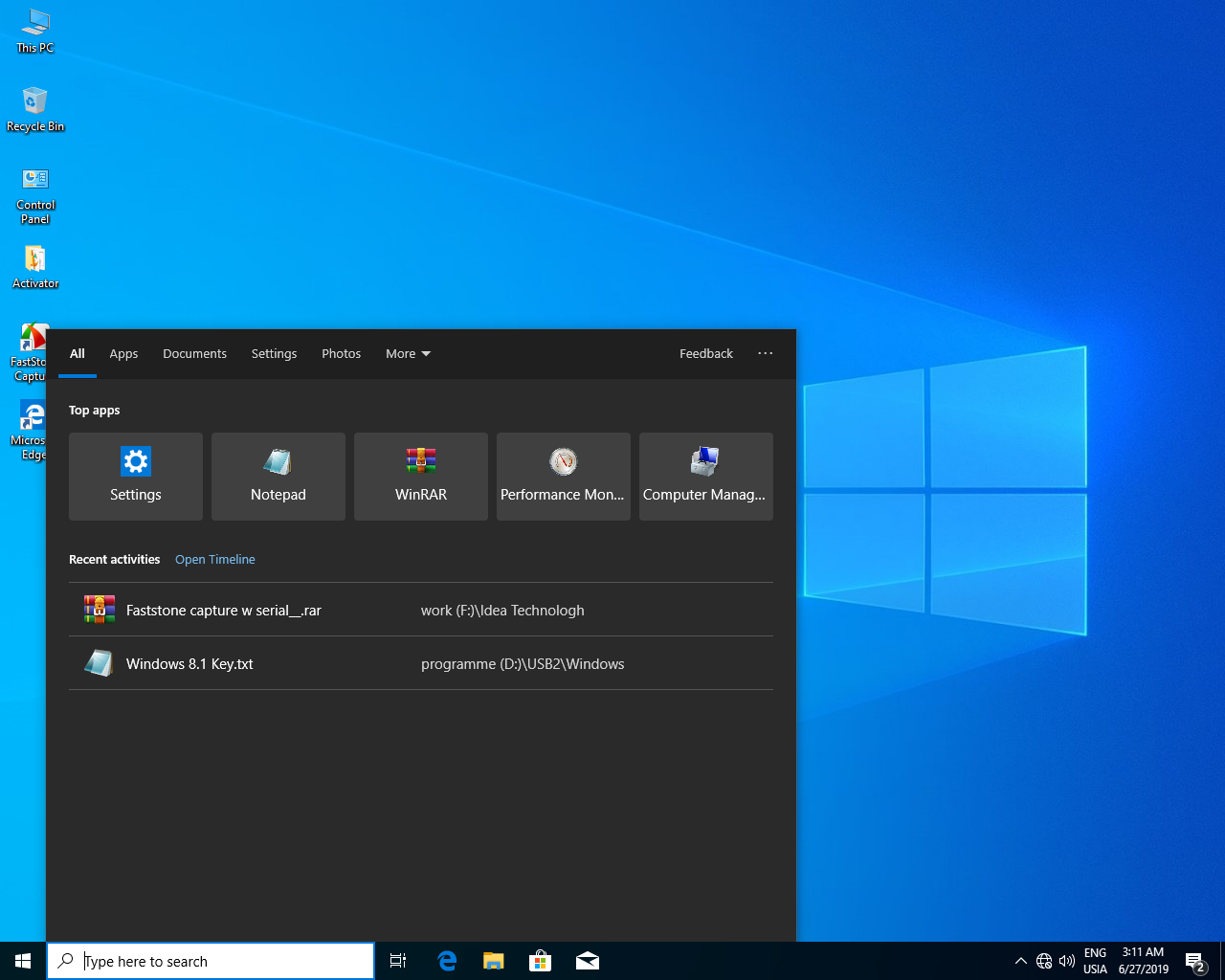Screen dimensions: 1225x980
Task: Expand the More filter dropdown
Action: (x=408, y=354)
